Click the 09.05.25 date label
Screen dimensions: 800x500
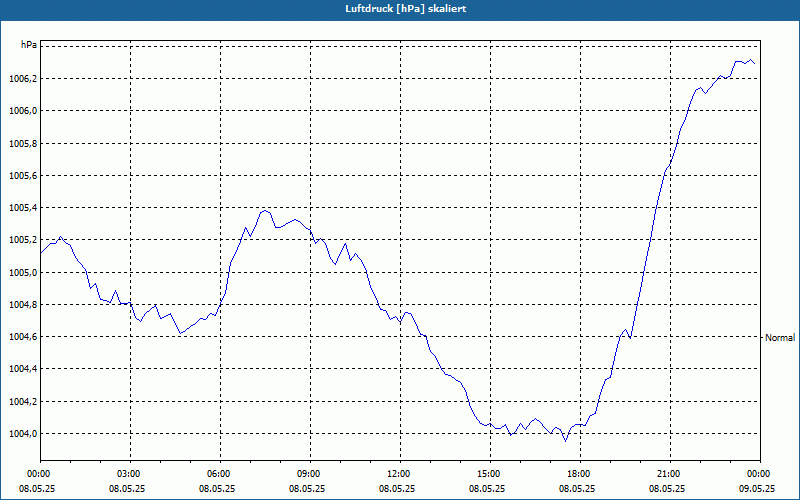pos(757,488)
